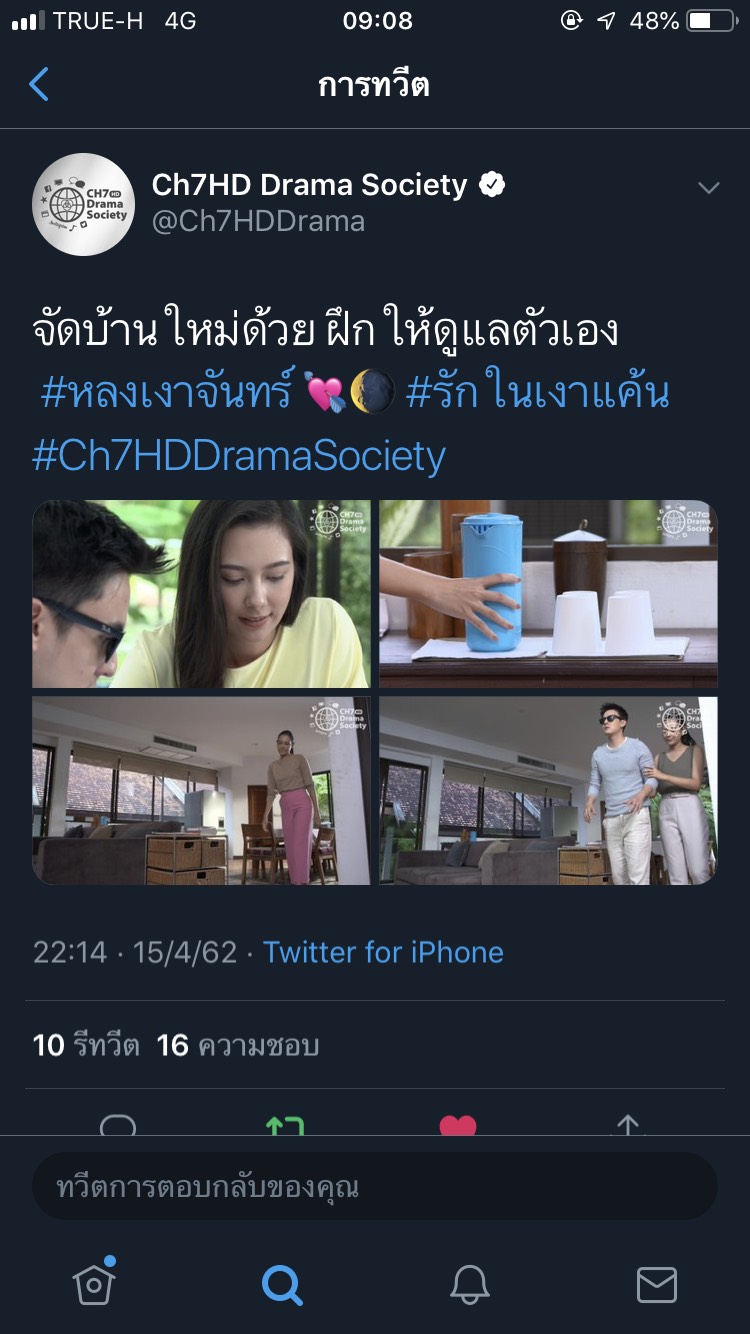View the photo with the blue pitcher
Viewport: 750px width, 1334px height.
[548, 594]
